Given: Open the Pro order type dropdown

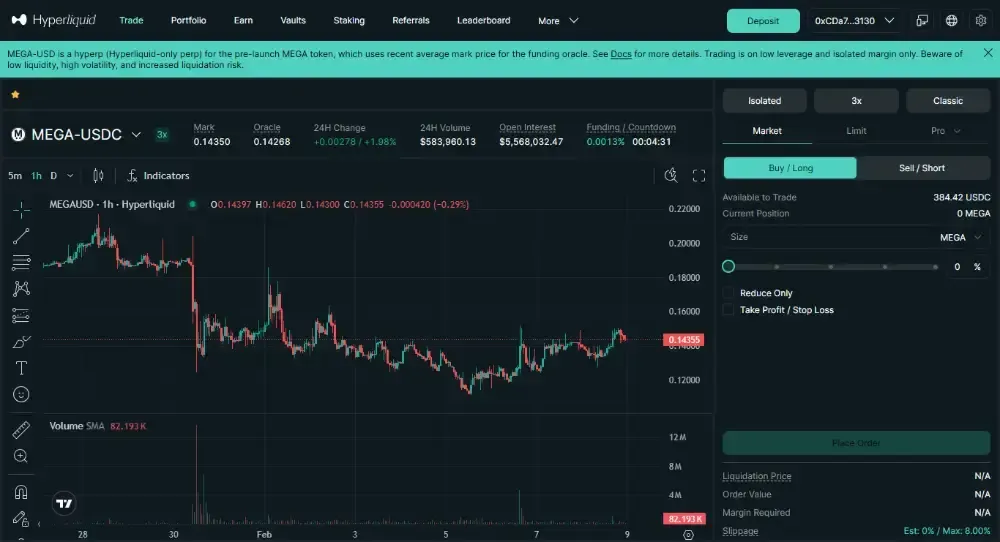Looking at the screenshot, I should tap(945, 131).
